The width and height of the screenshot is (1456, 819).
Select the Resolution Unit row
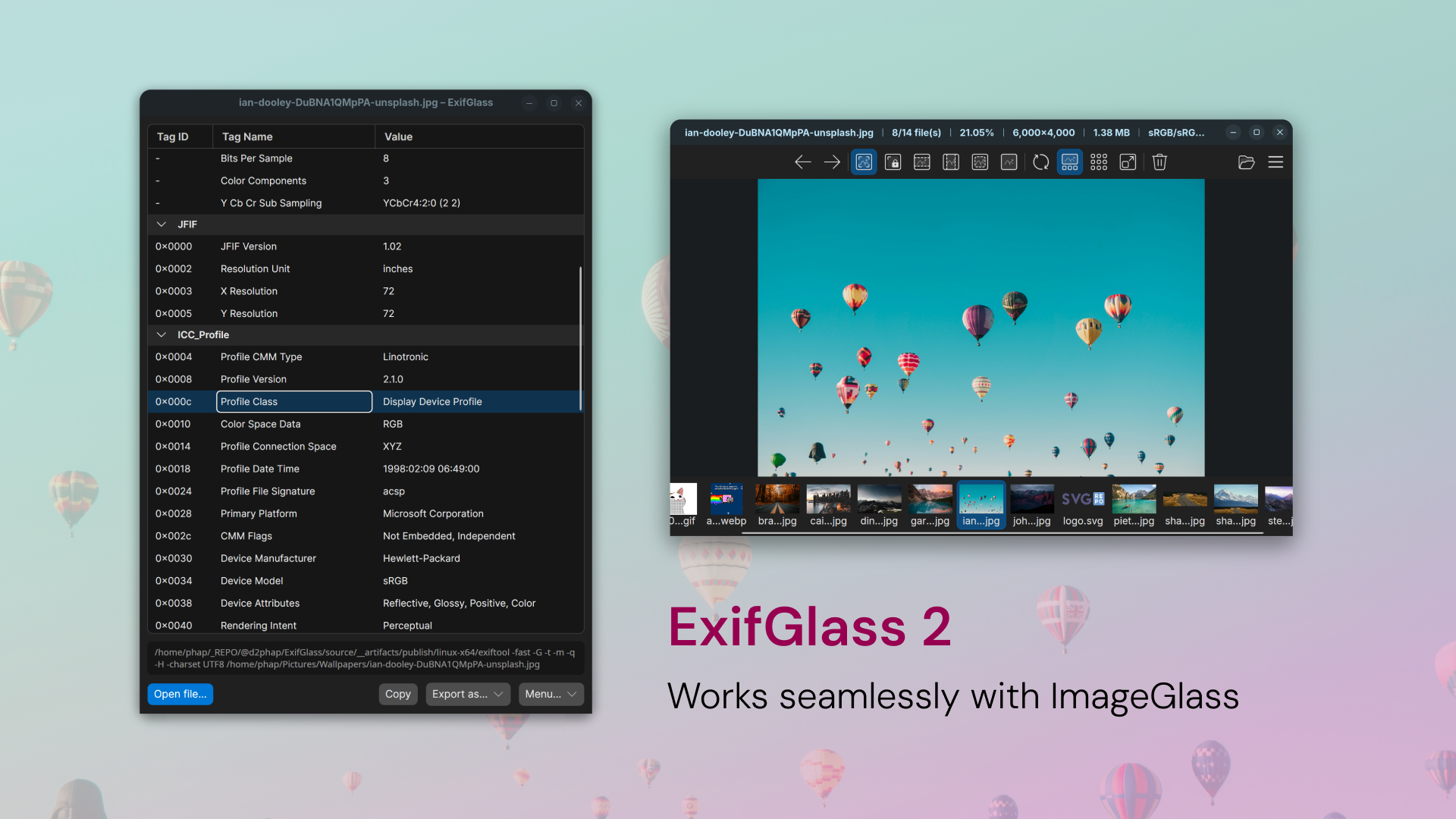click(366, 268)
